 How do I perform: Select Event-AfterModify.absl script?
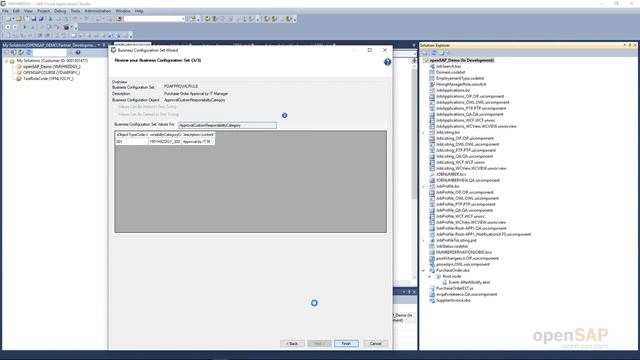[x=469, y=282]
